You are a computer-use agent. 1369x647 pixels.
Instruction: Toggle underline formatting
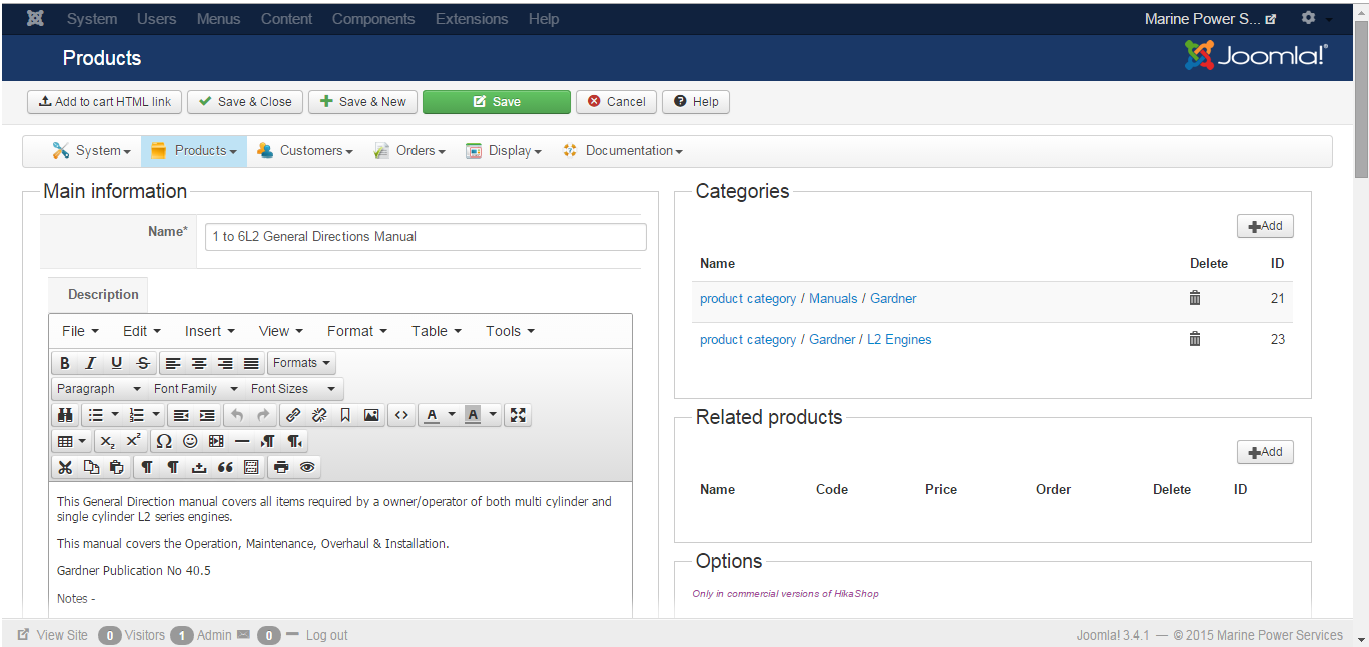pyautogui.click(x=117, y=363)
